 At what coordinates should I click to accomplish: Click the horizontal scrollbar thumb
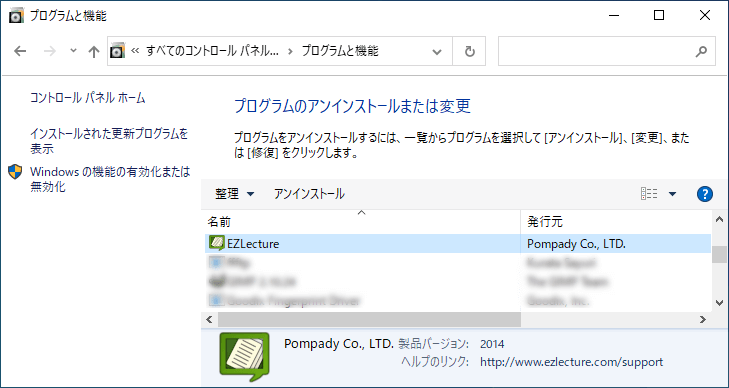[x=370, y=320]
